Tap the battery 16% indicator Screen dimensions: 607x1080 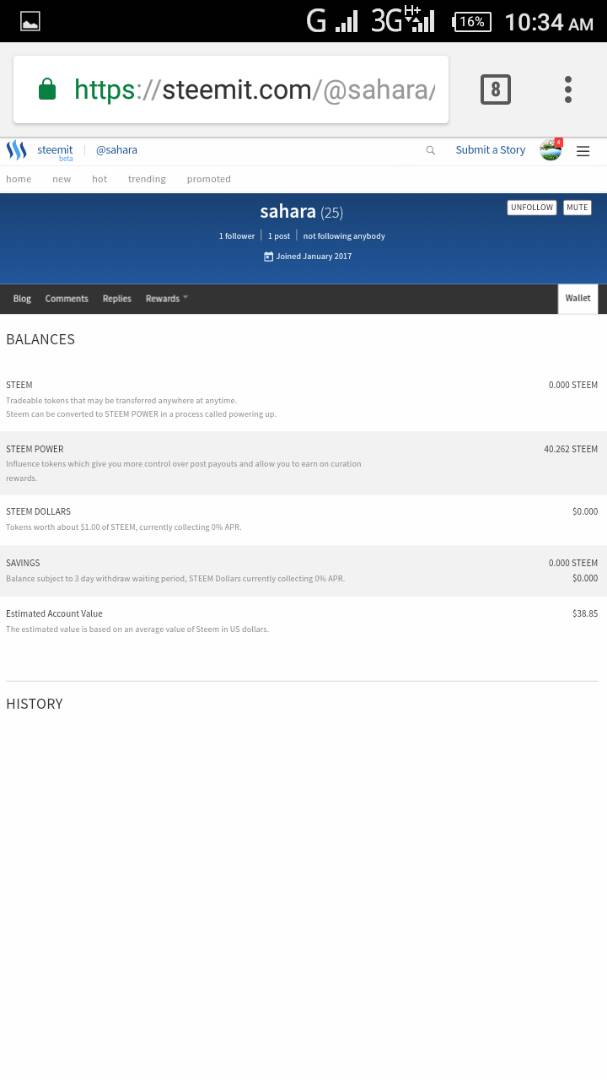click(472, 22)
